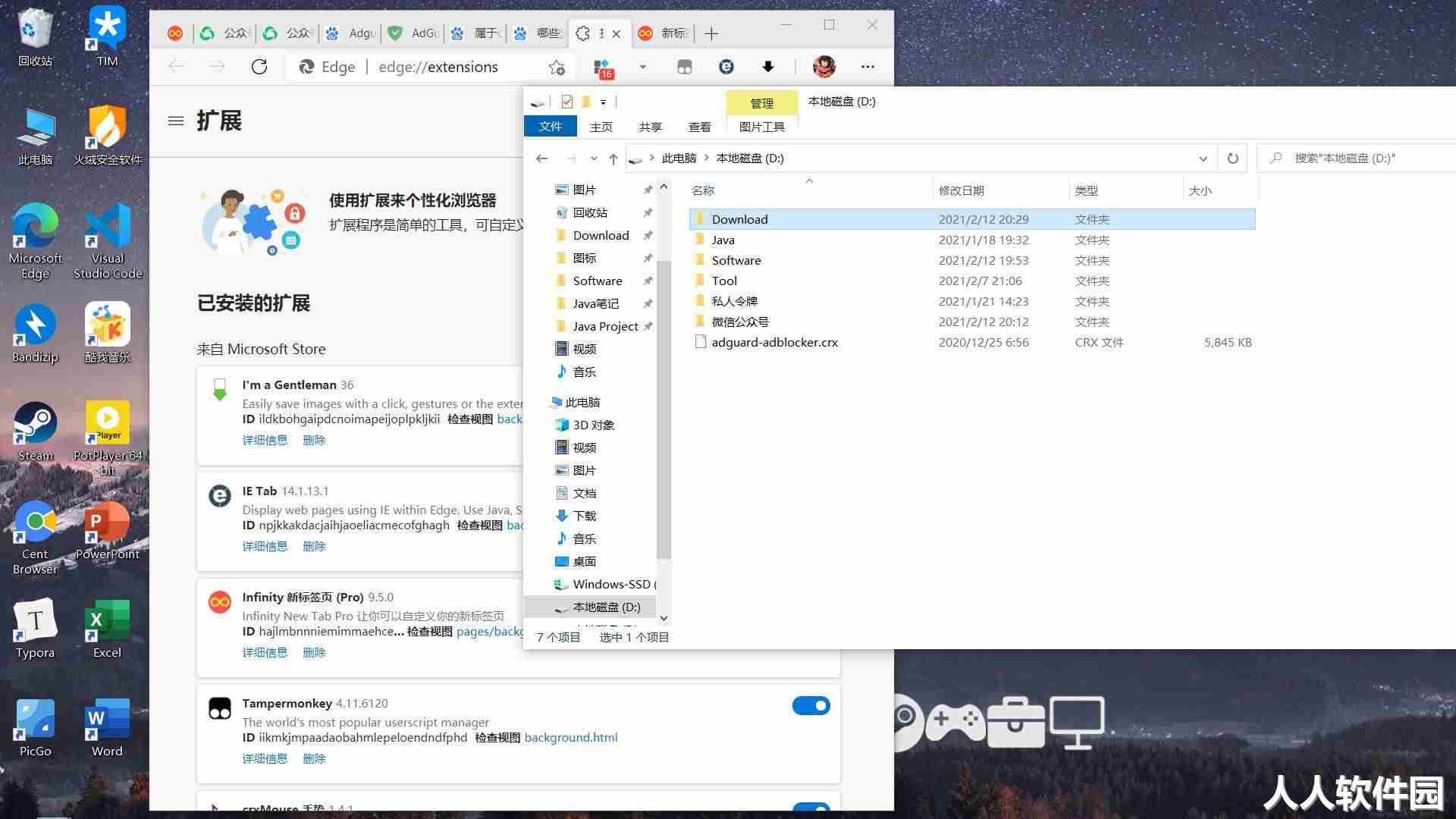The image size is (1456, 819).
Task: Open 详细信息 for I'm a Gentleman
Action: [265, 440]
